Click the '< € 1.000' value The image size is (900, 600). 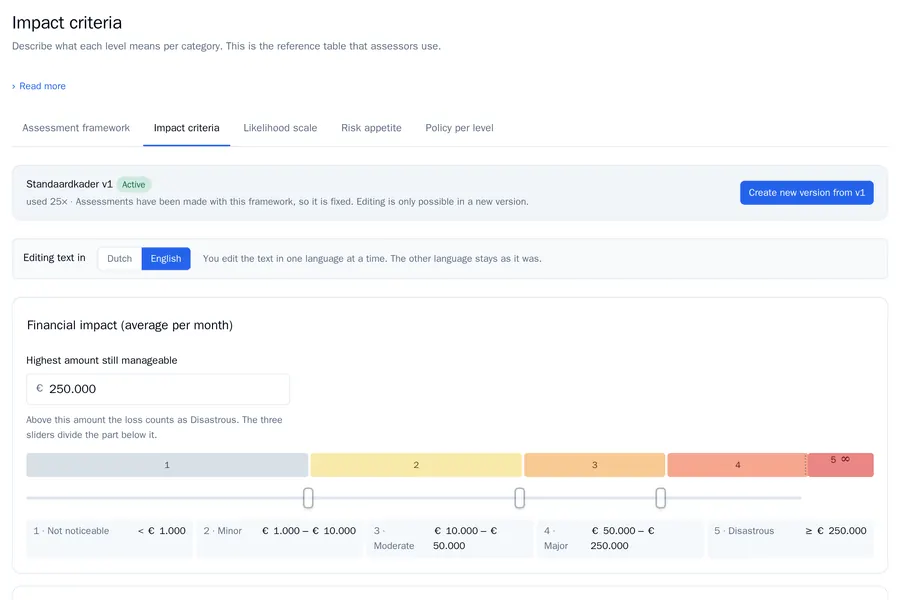[x=162, y=531]
